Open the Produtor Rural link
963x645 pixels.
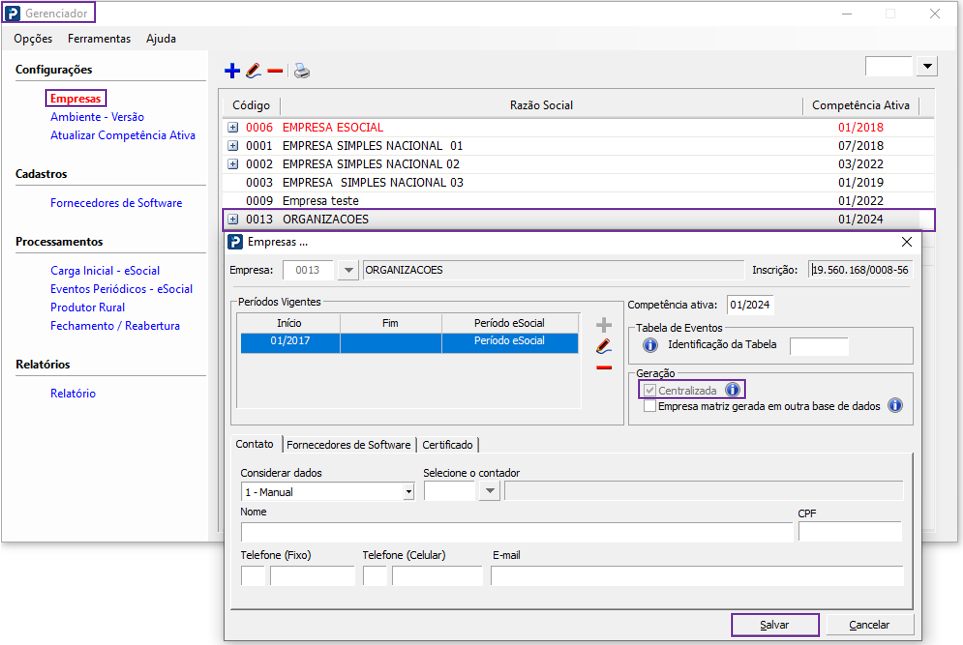[x=87, y=307]
